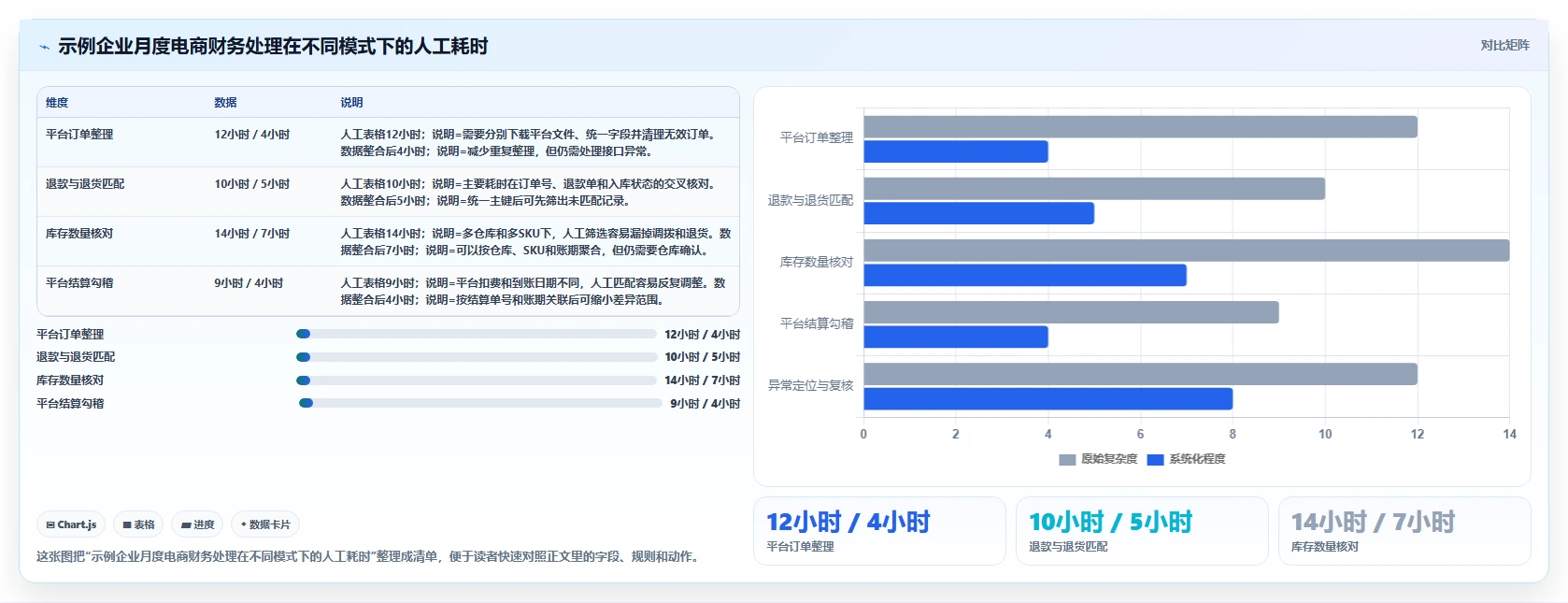Click the gray bar for 平台结算勾稽 in chart
Screen dimensions: 1568x603
(1072, 312)
